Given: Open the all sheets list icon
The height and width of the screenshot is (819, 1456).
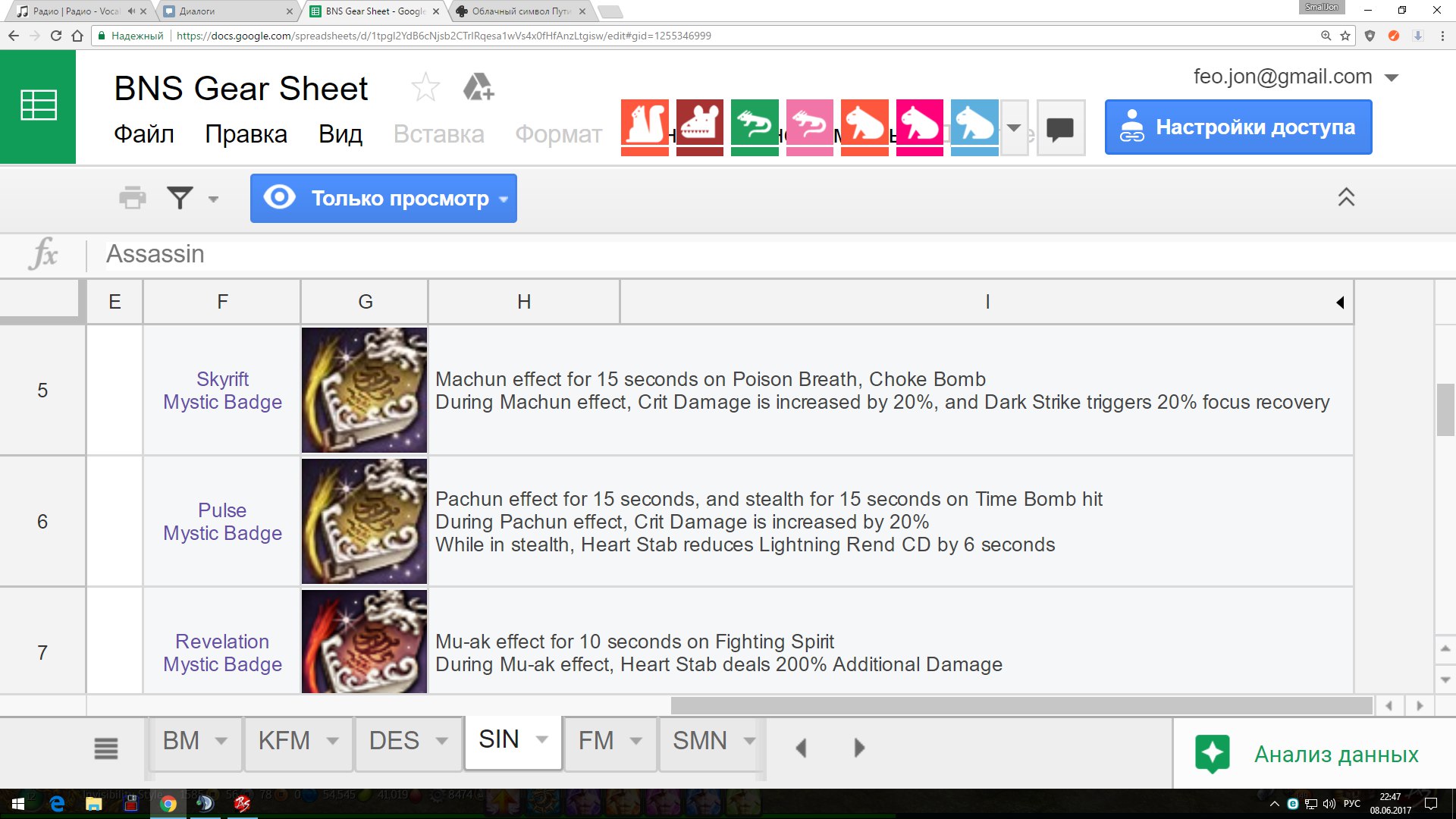Looking at the screenshot, I should pos(106,748).
